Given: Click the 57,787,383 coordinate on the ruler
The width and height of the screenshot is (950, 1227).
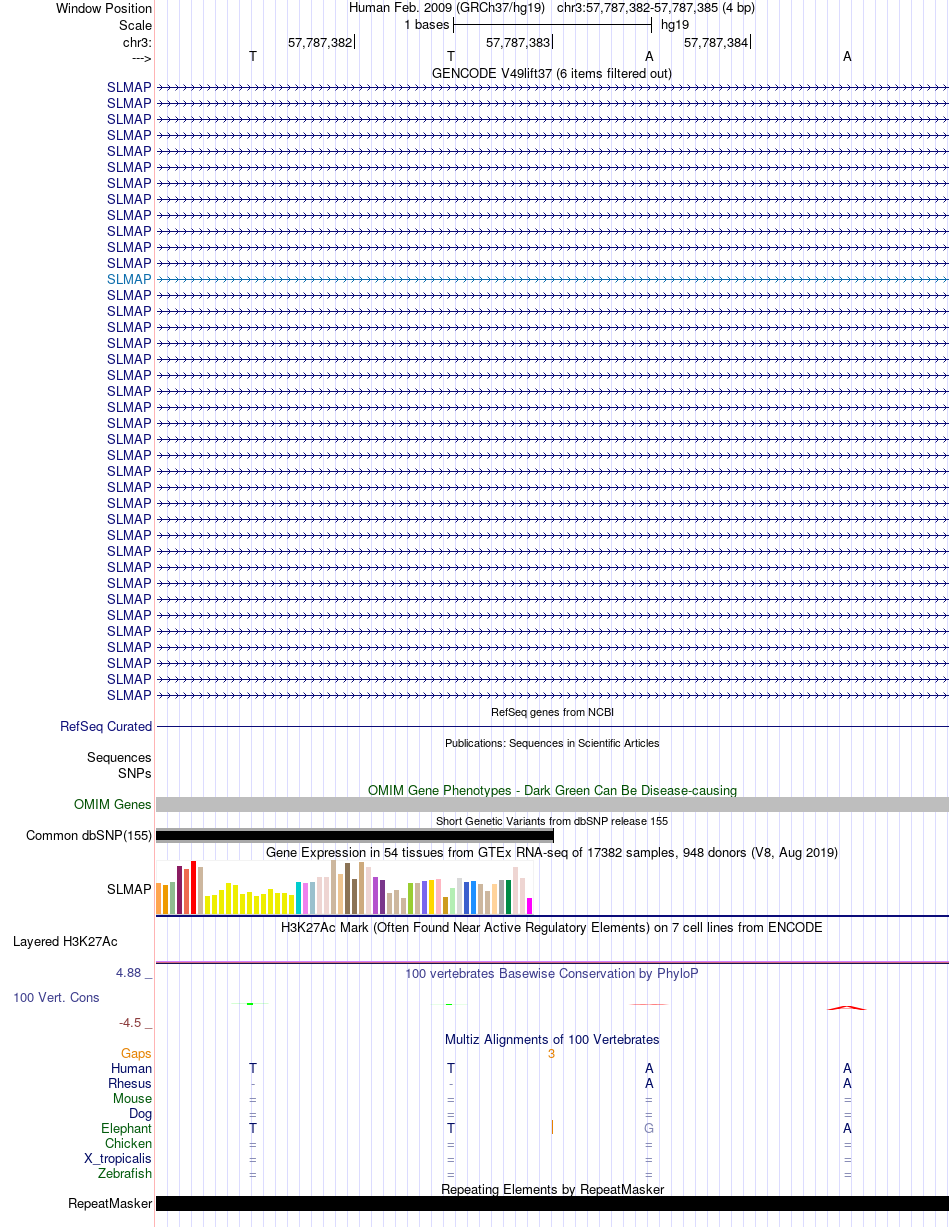Looking at the screenshot, I should click(x=518, y=43).
